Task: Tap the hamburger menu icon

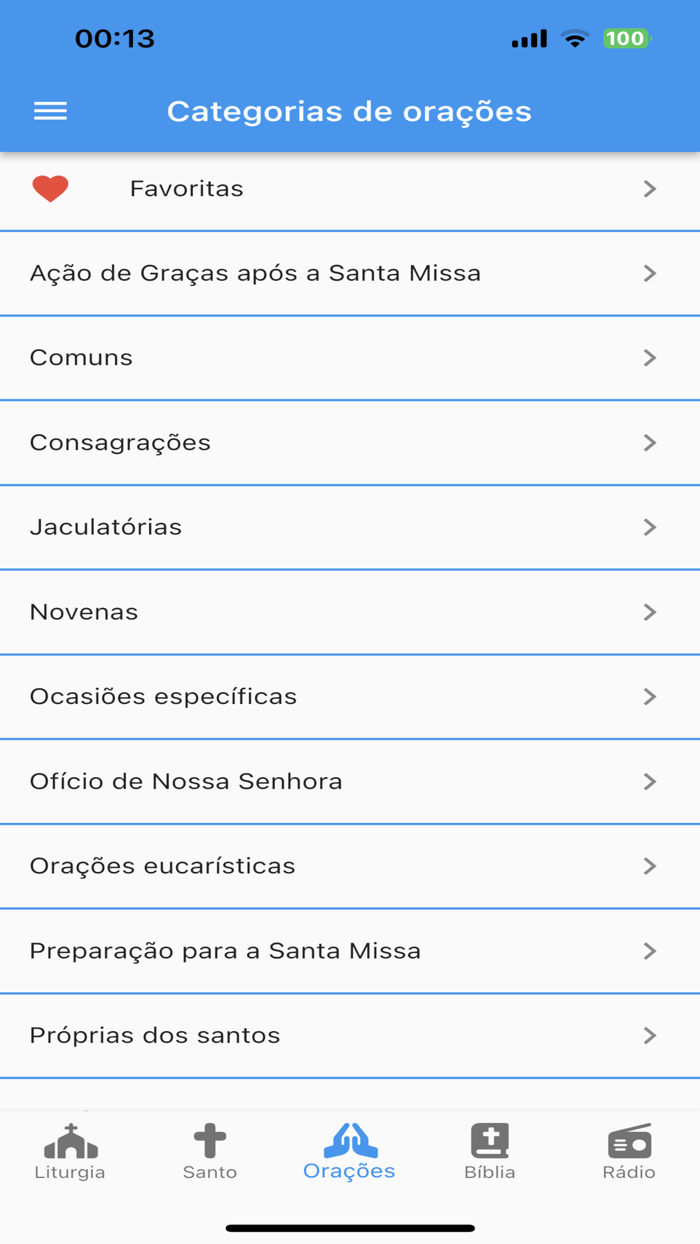Action: 49,111
